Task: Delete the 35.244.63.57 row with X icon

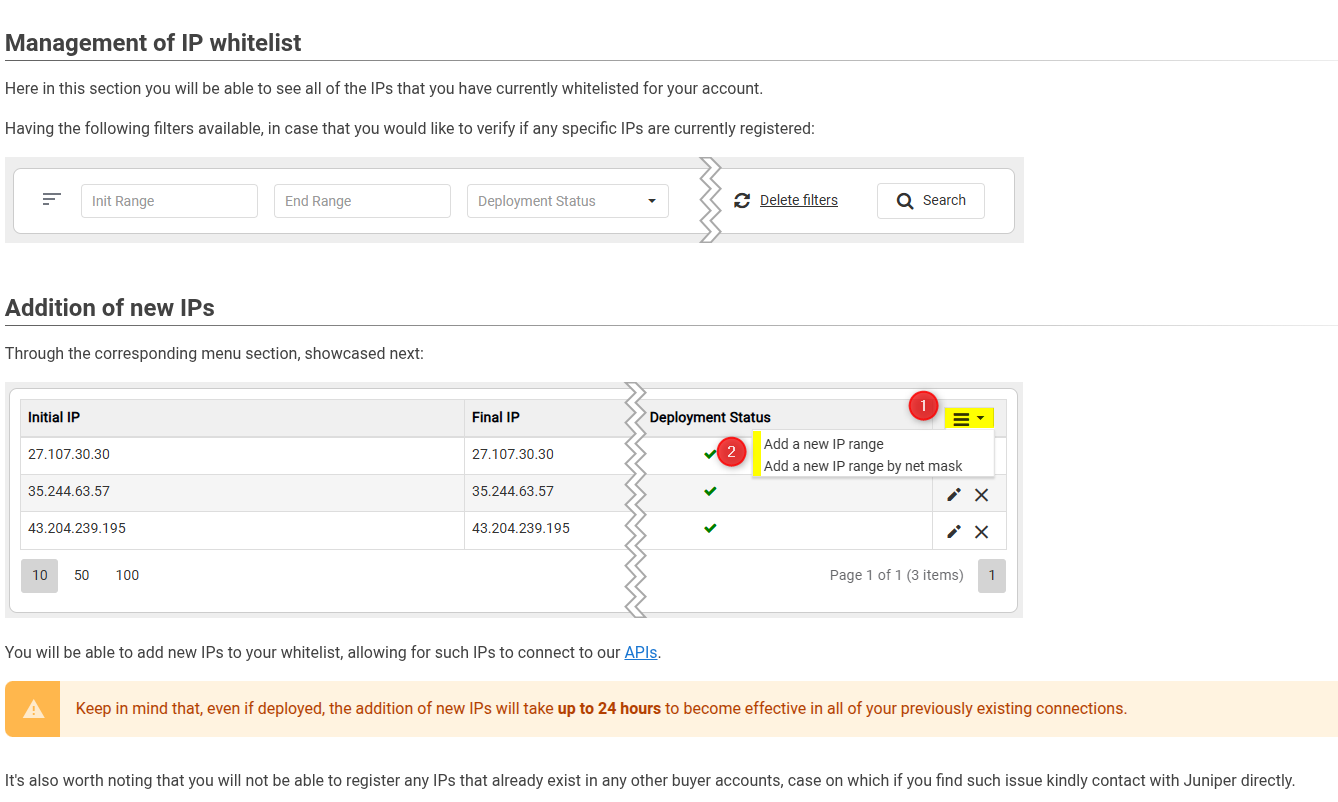Action: point(981,495)
